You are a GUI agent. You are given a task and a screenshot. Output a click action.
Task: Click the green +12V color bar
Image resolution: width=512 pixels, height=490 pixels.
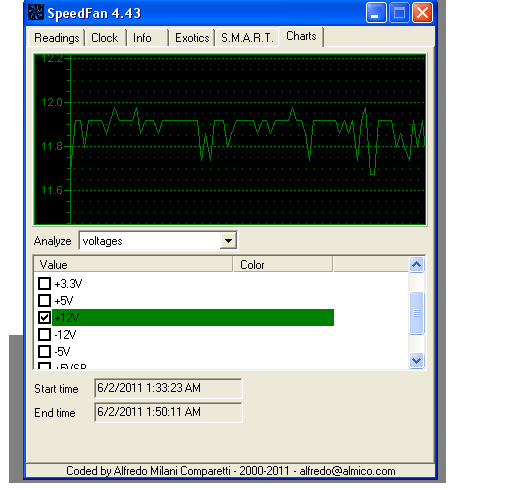click(193, 317)
